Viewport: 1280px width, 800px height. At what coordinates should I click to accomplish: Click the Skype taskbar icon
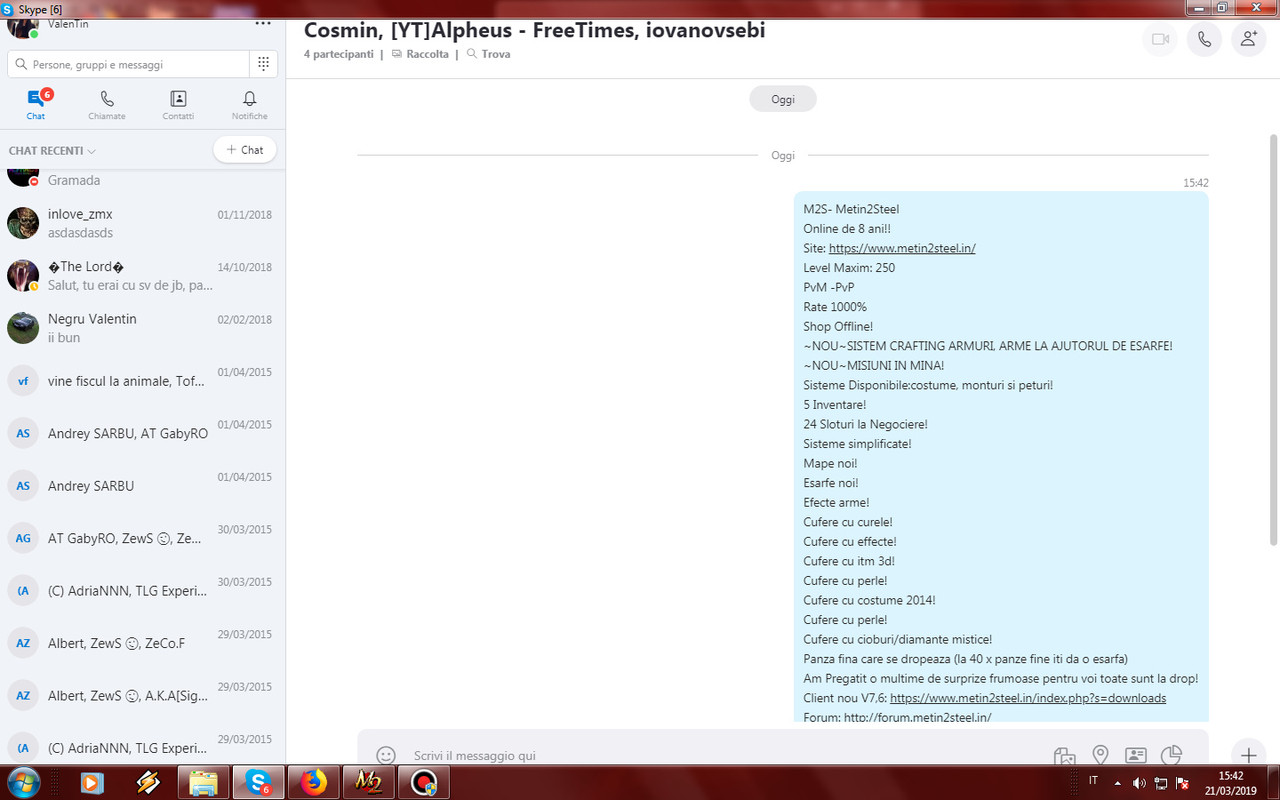258,782
